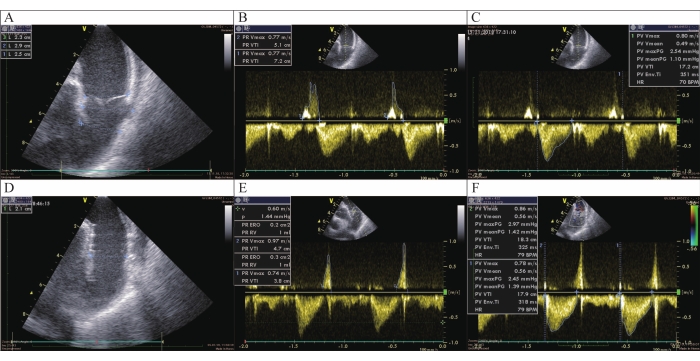Select the PR ERO 0.3 cm2 row in panel E

pos(263,257)
